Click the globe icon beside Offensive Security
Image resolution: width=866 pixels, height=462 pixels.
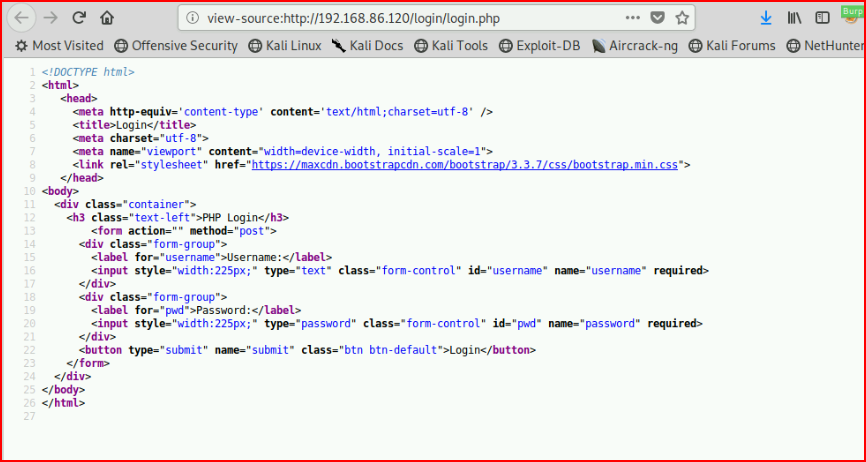[120, 46]
